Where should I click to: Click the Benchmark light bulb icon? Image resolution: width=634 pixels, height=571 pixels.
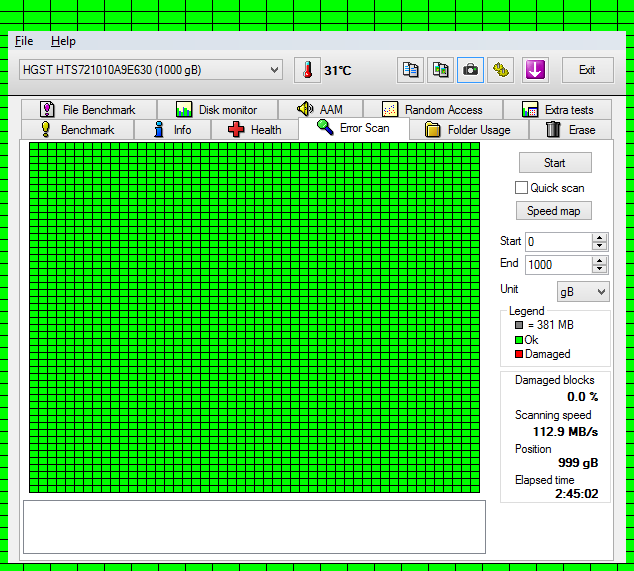tap(46, 129)
